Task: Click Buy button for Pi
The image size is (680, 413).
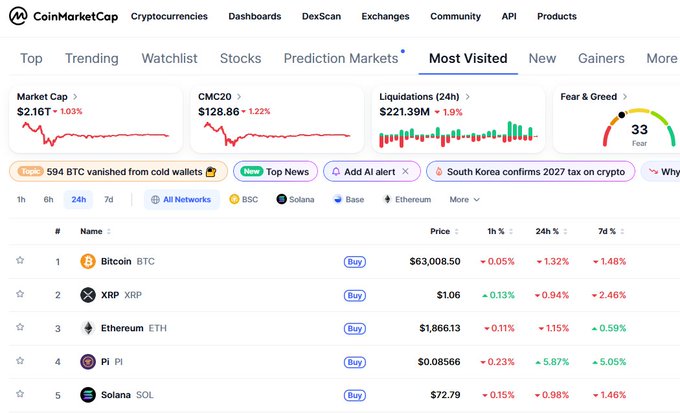Action: click(x=355, y=362)
